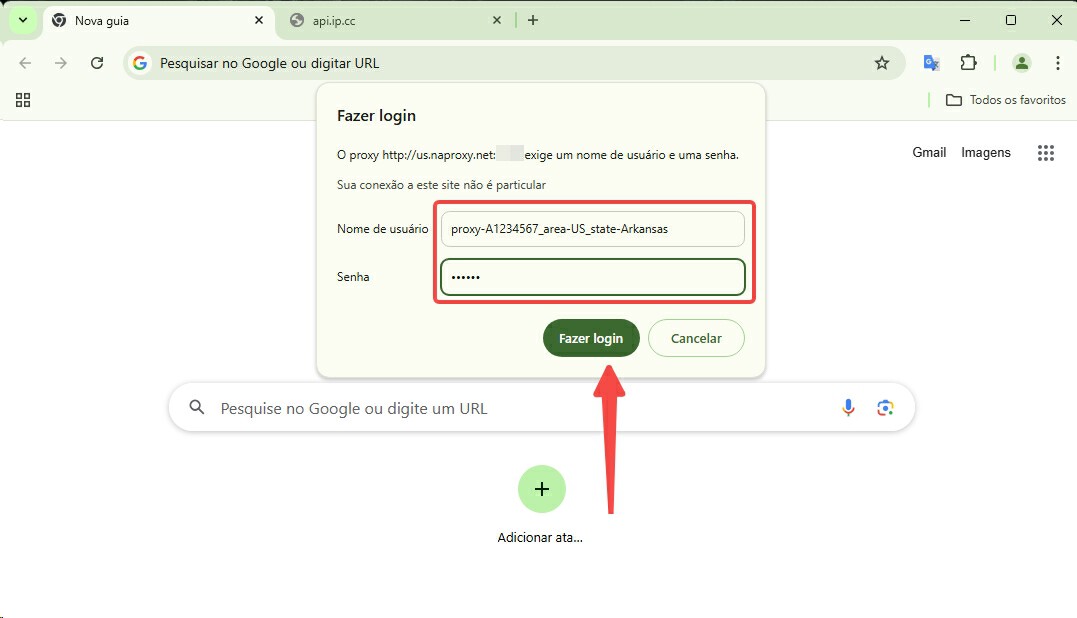The image size is (1077, 618).
Task: Search by image with Lens icon
Action: (885, 408)
